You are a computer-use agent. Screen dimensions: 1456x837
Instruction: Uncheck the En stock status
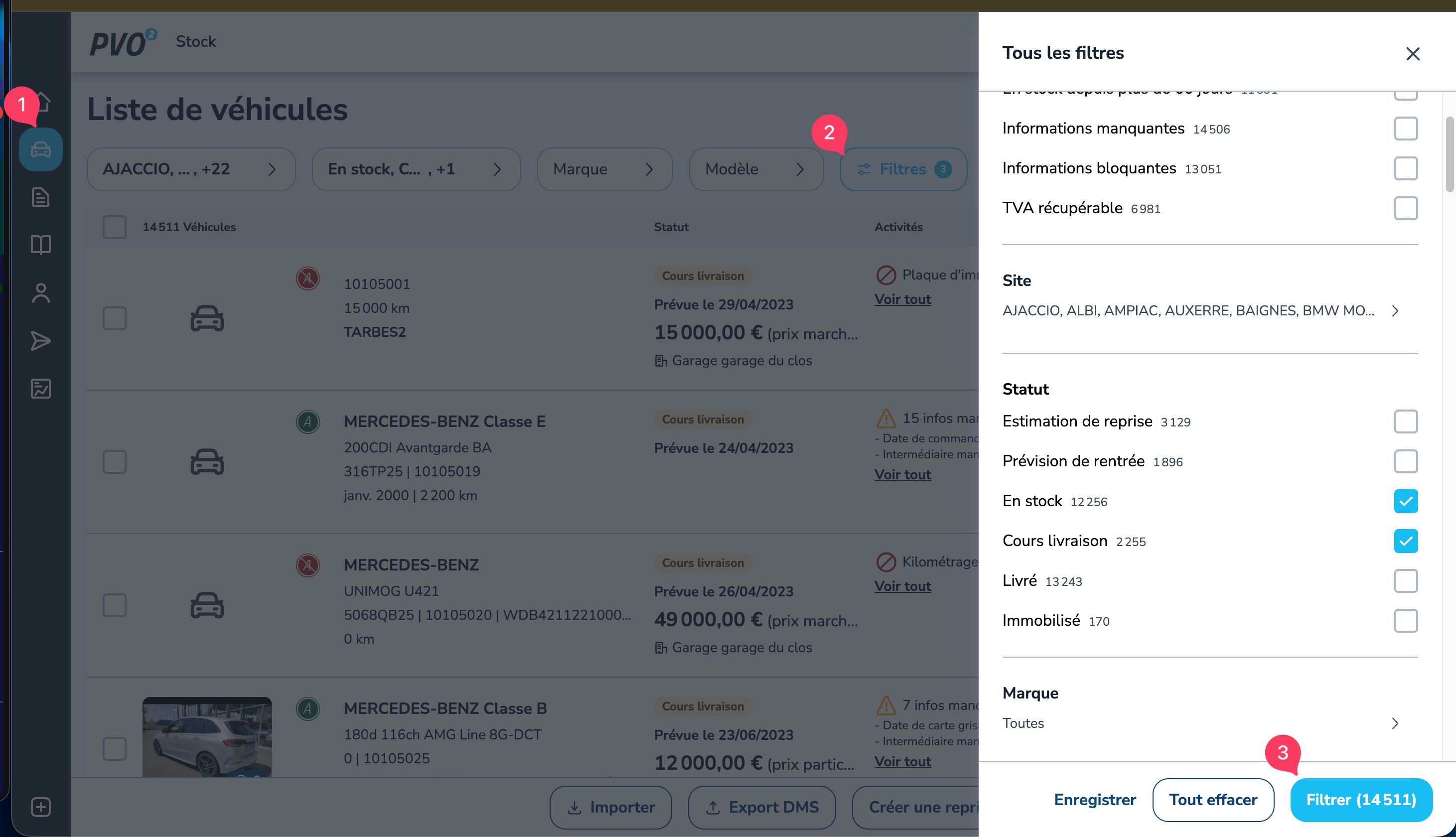tap(1405, 501)
